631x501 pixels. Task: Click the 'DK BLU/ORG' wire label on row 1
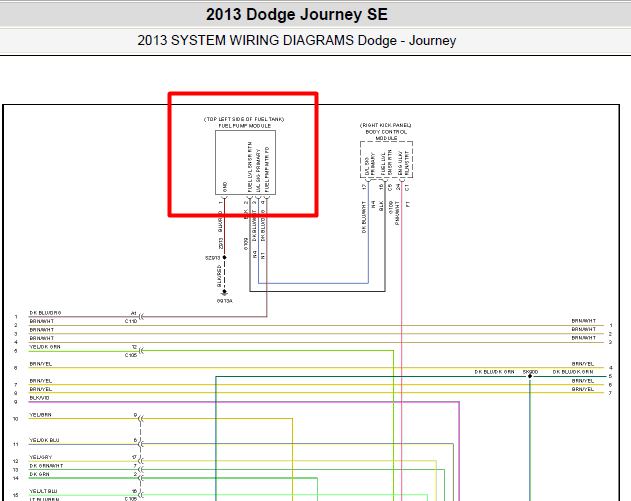45,313
